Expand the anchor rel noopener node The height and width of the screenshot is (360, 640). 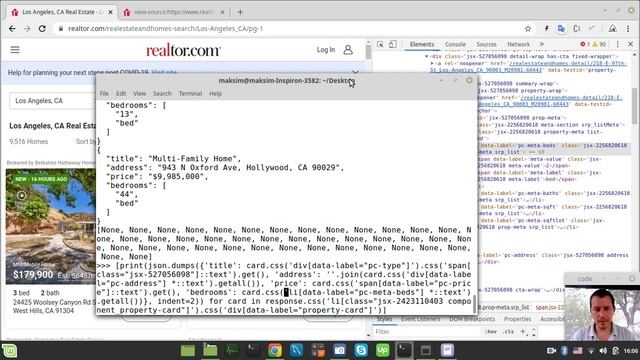(432, 63)
